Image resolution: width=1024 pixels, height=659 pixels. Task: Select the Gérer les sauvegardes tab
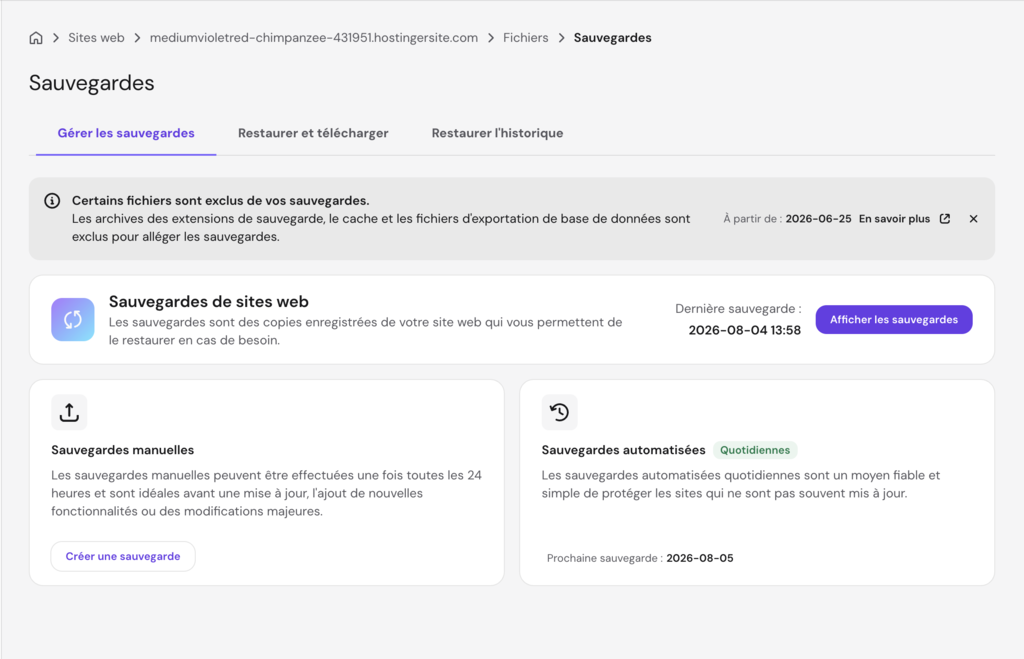pyautogui.click(x=126, y=133)
